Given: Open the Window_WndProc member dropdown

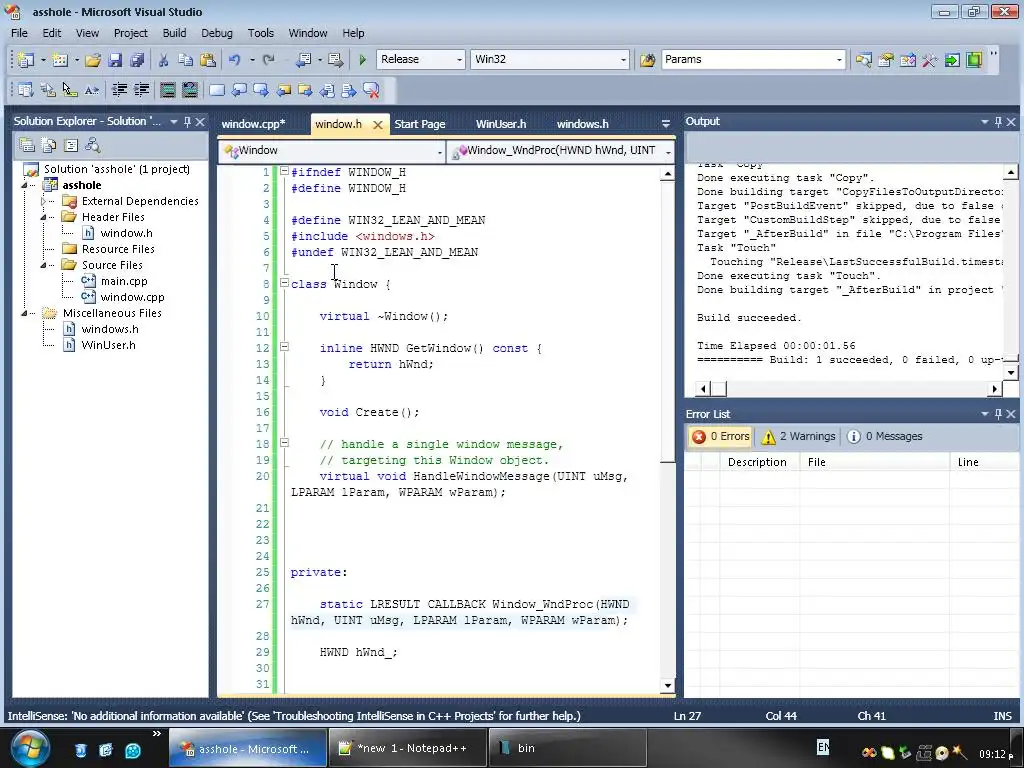Looking at the screenshot, I should click(x=668, y=152).
